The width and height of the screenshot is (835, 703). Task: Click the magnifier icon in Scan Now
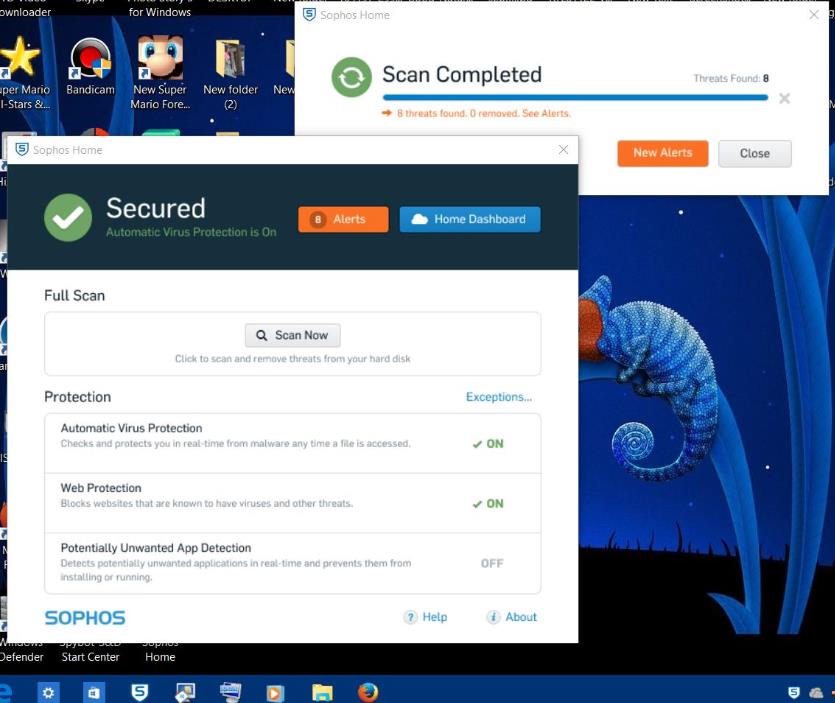(x=261, y=336)
